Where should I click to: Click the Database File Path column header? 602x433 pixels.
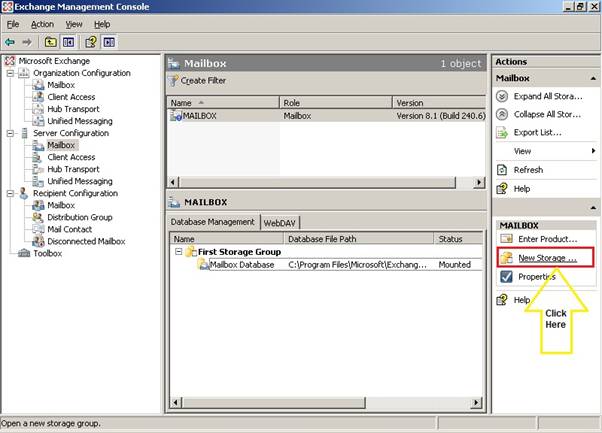359,239
